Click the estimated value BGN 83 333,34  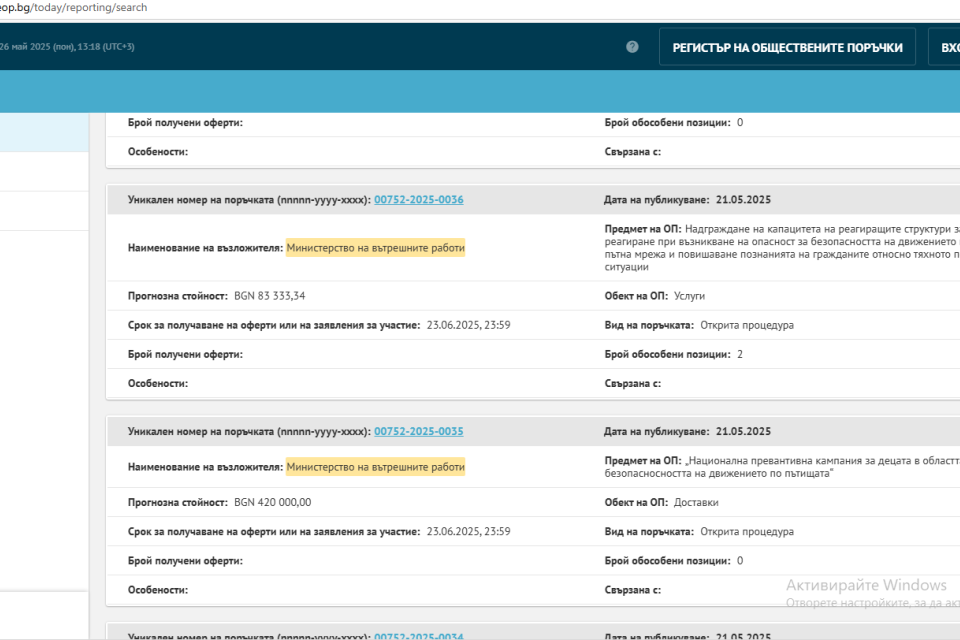[x=269, y=296]
